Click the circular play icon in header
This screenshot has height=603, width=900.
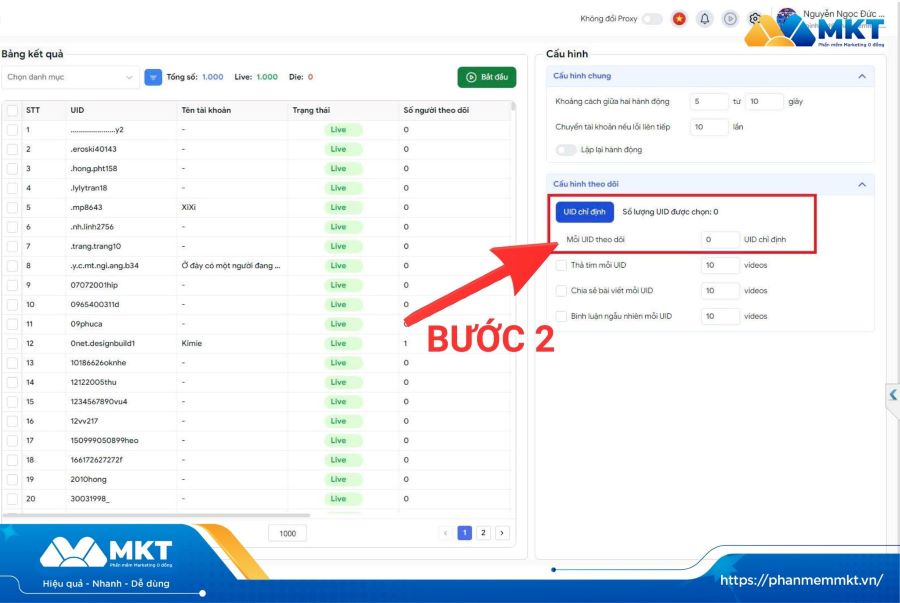point(730,18)
